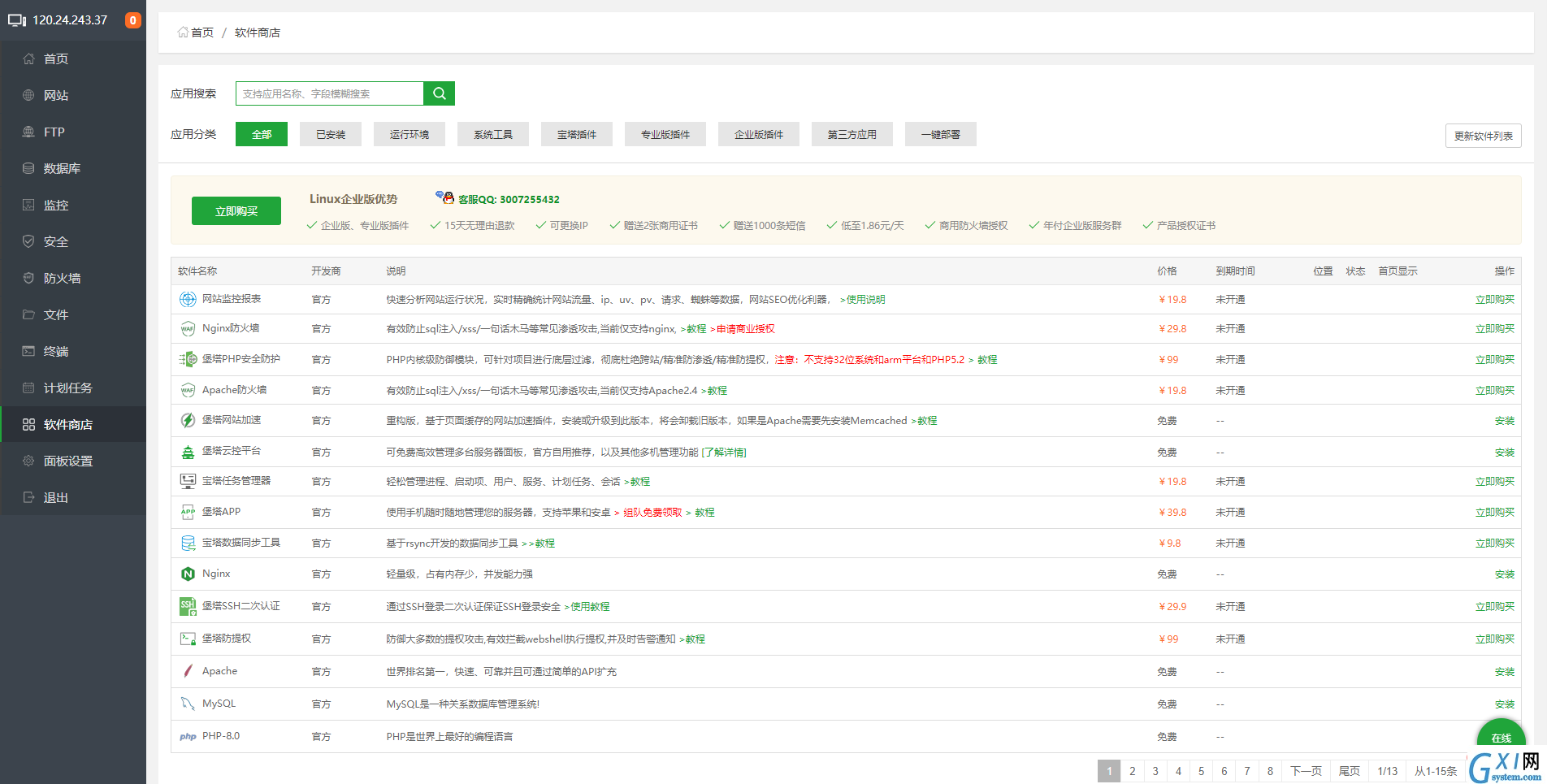1547x784 pixels.
Task: Click the MySQL dolphin icon
Action: coord(188,704)
